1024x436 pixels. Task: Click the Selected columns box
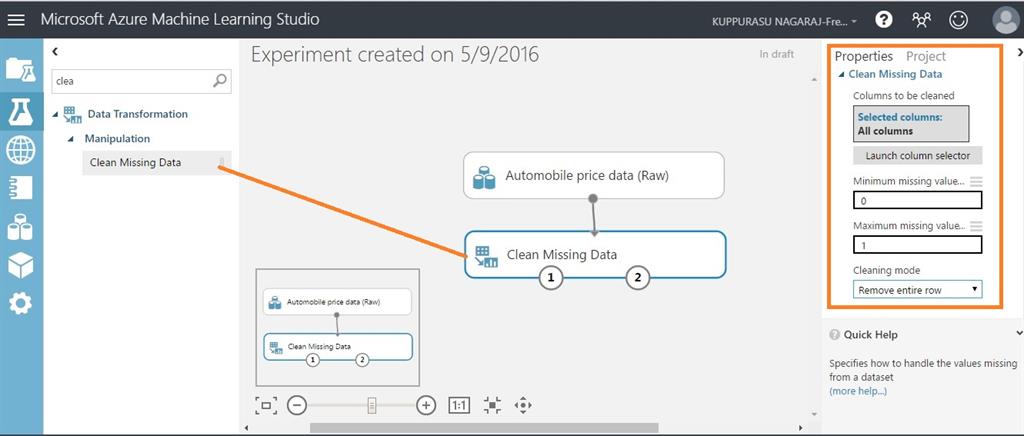pos(911,124)
